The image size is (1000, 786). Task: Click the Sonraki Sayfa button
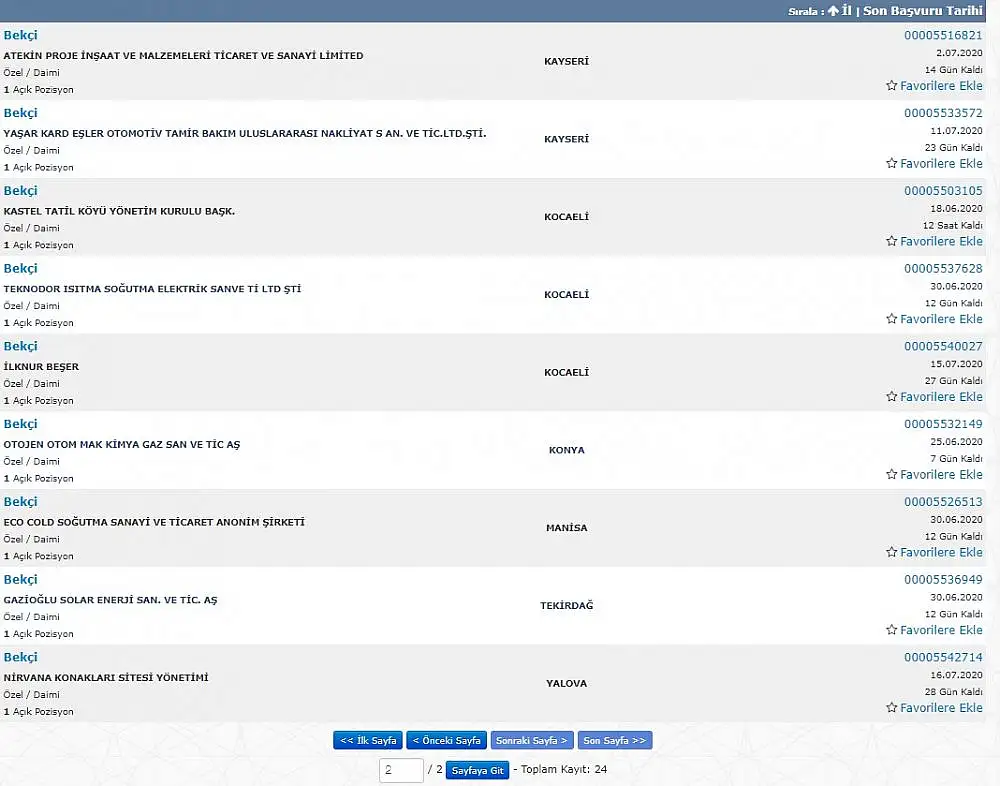[x=532, y=741]
